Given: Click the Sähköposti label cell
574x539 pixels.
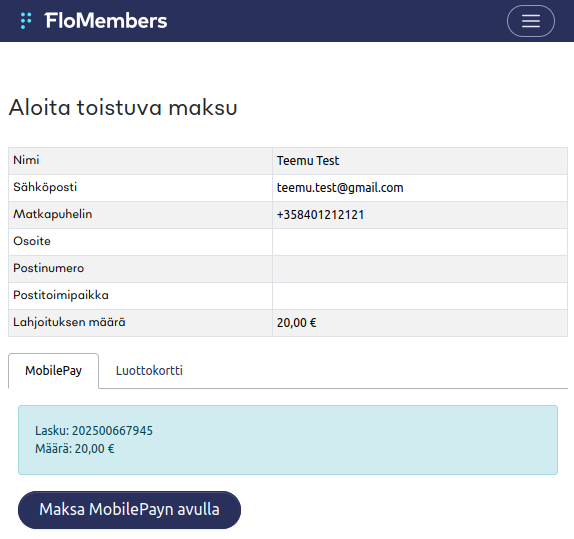Looking at the screenshot, I should (x=141, y=188).
